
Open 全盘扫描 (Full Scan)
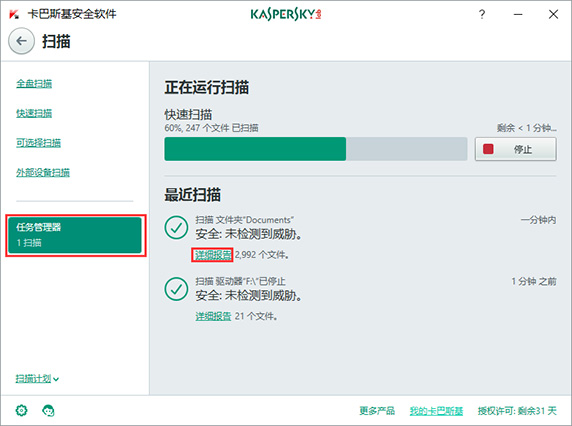(x=34, y=84)
